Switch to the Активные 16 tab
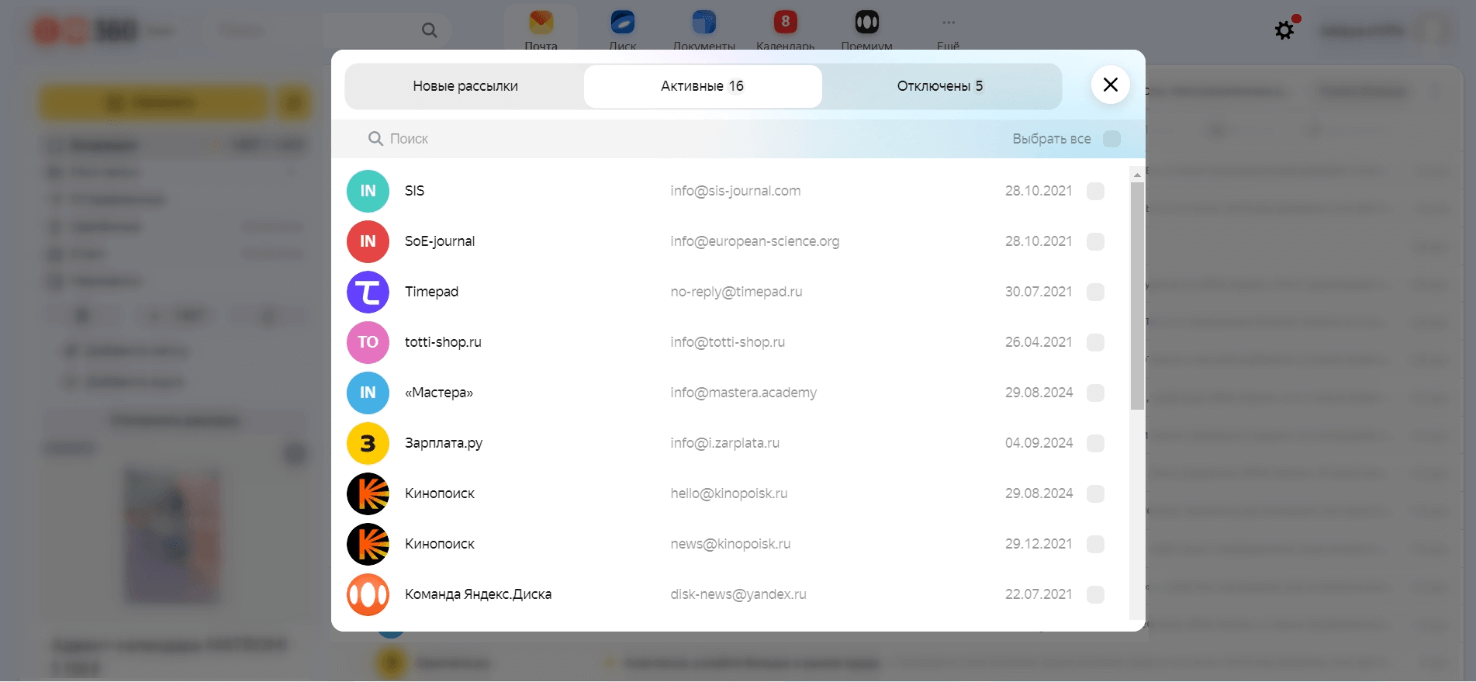The width and height of the screenshot is (1476, 682). tap(703, 86)
